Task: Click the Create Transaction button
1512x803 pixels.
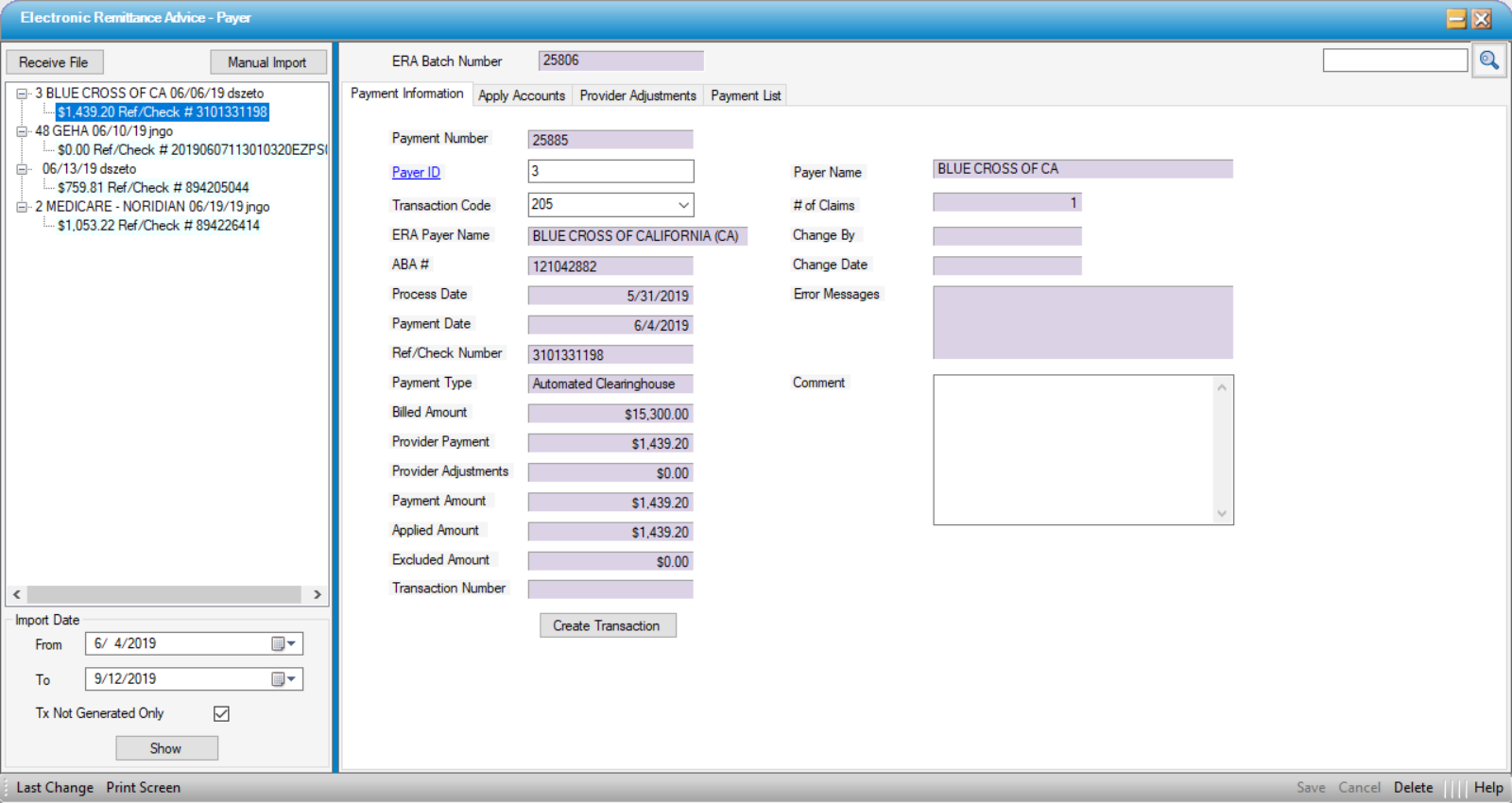Action: [607, 625]
